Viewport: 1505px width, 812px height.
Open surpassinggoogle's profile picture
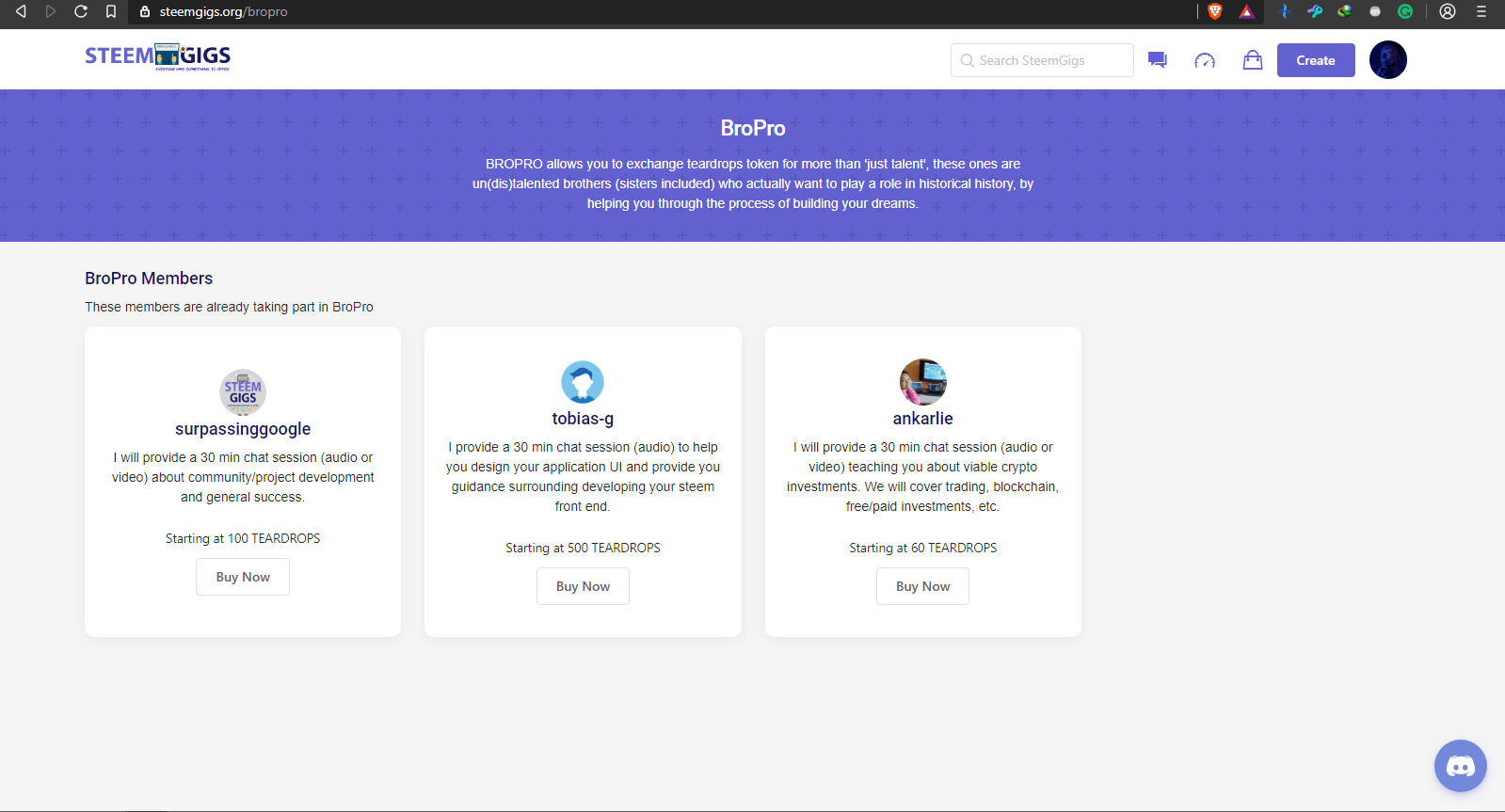point(243,391)
